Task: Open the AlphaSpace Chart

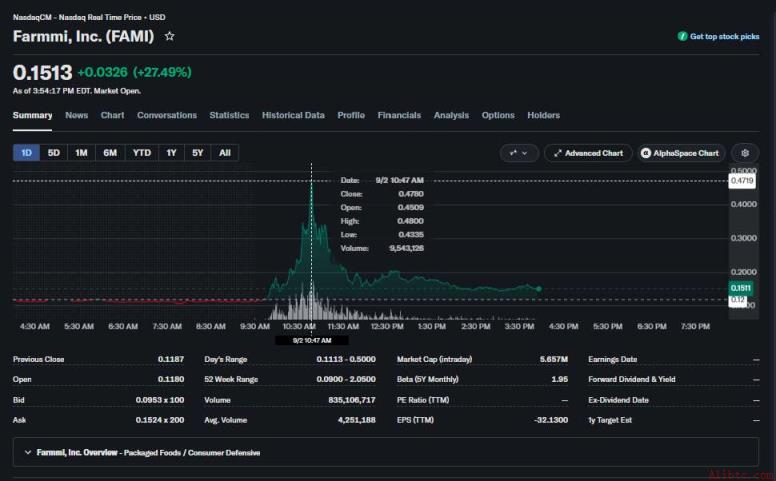Action: pos(680,153)
